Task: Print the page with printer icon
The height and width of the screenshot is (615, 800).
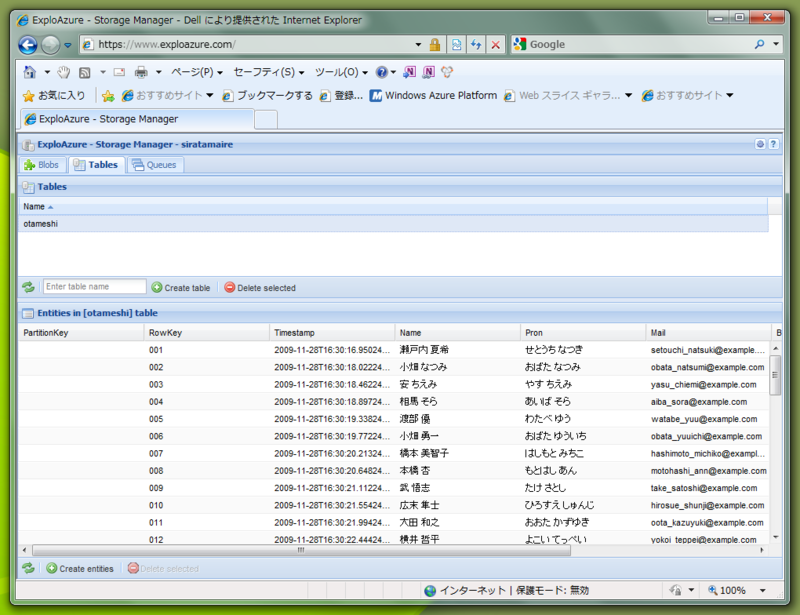Action: click(141, 72)
